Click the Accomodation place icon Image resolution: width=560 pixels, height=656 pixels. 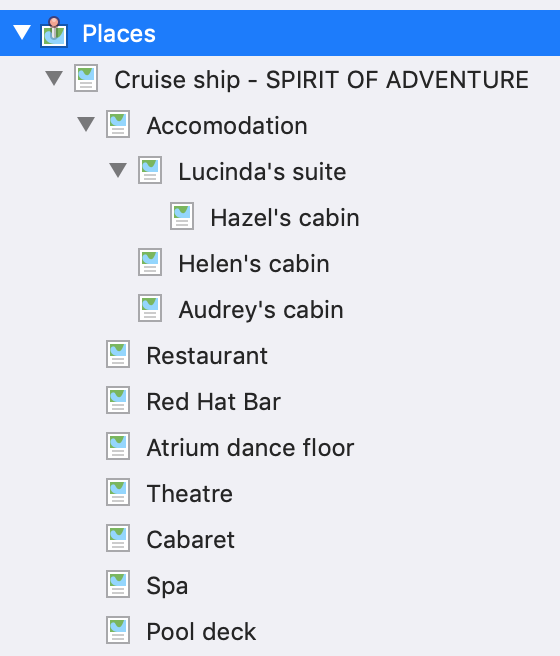coord(118,124)
